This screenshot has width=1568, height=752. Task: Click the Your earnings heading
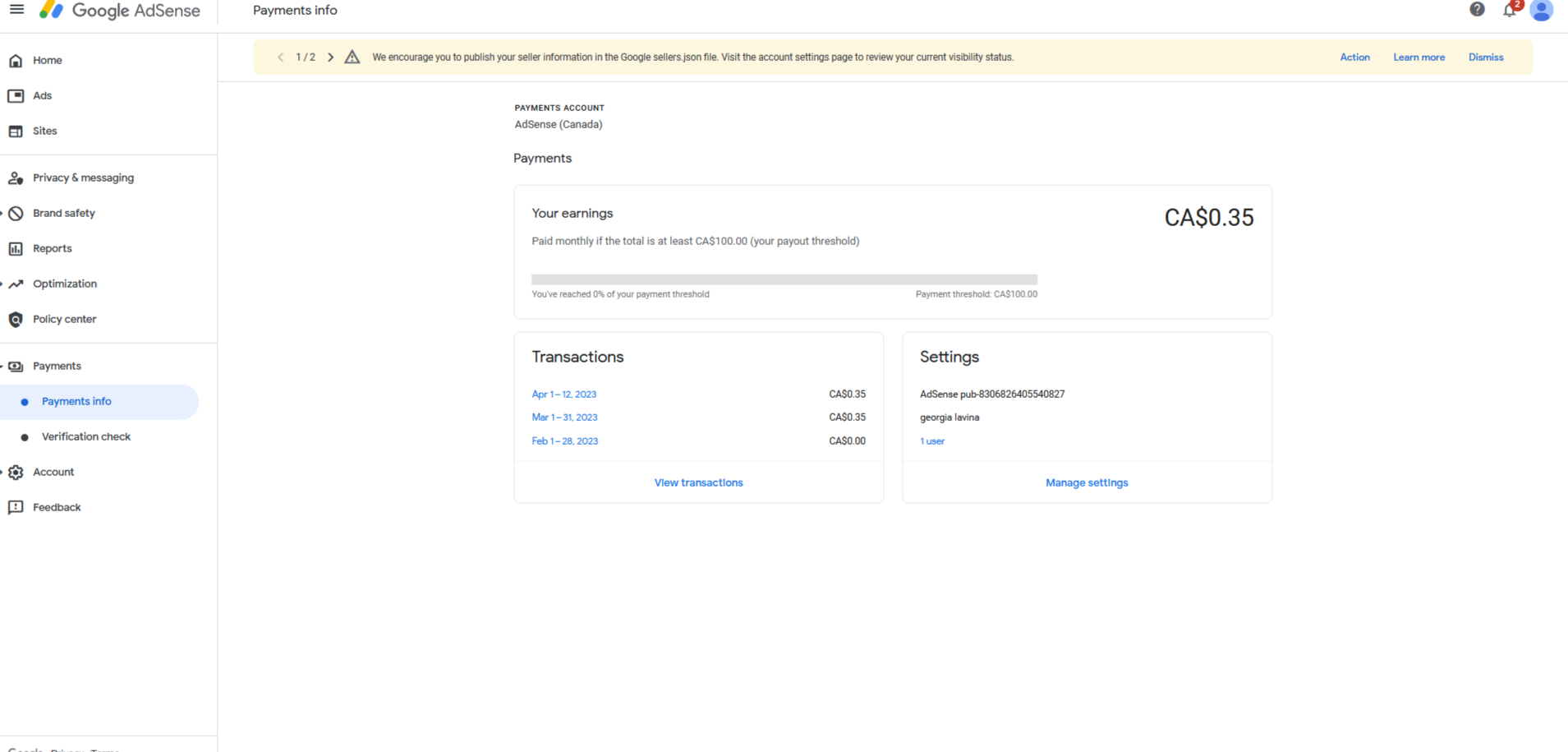pos(572,214)
